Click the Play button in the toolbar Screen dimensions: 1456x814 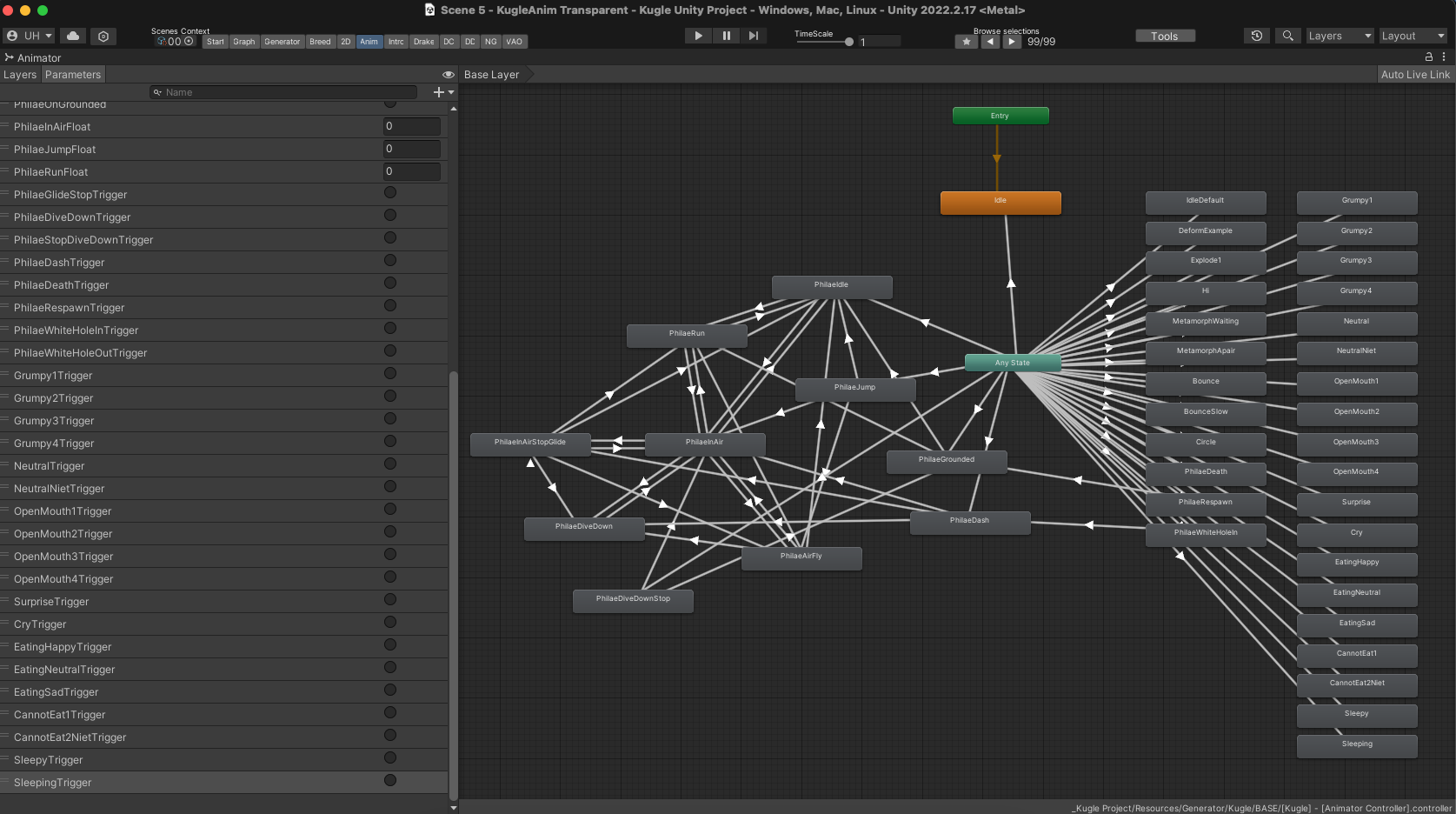(698, 36)
